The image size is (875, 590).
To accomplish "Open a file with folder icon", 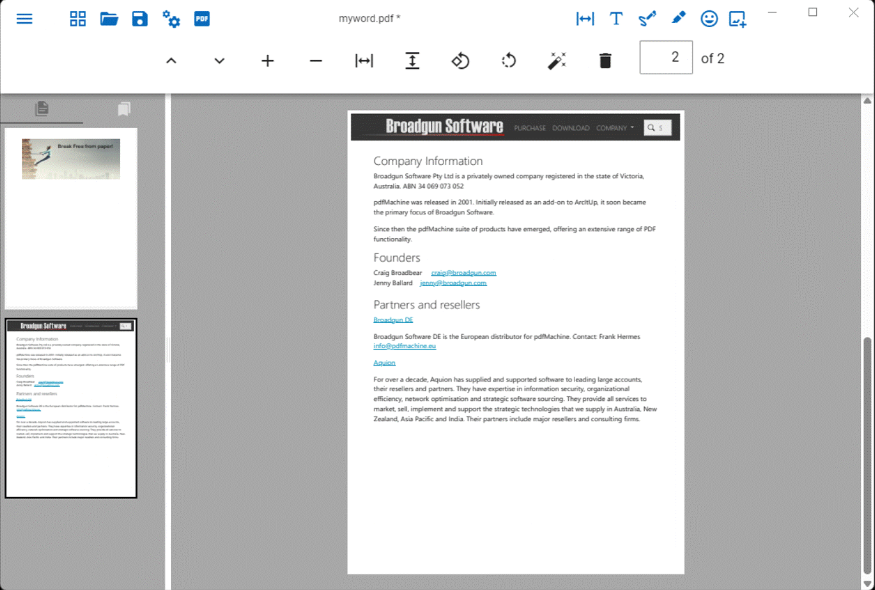I will 109,19.
